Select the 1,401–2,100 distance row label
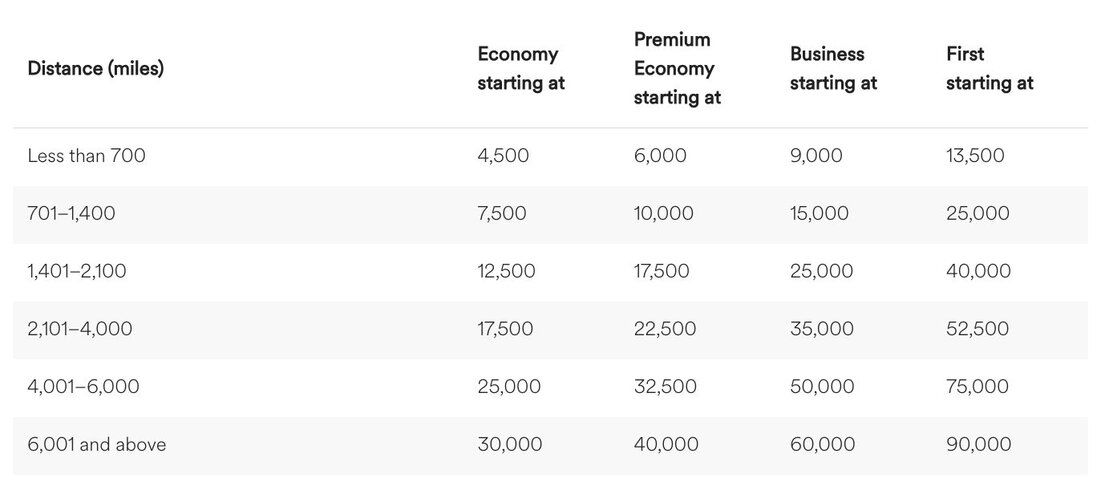 point(77,271)
